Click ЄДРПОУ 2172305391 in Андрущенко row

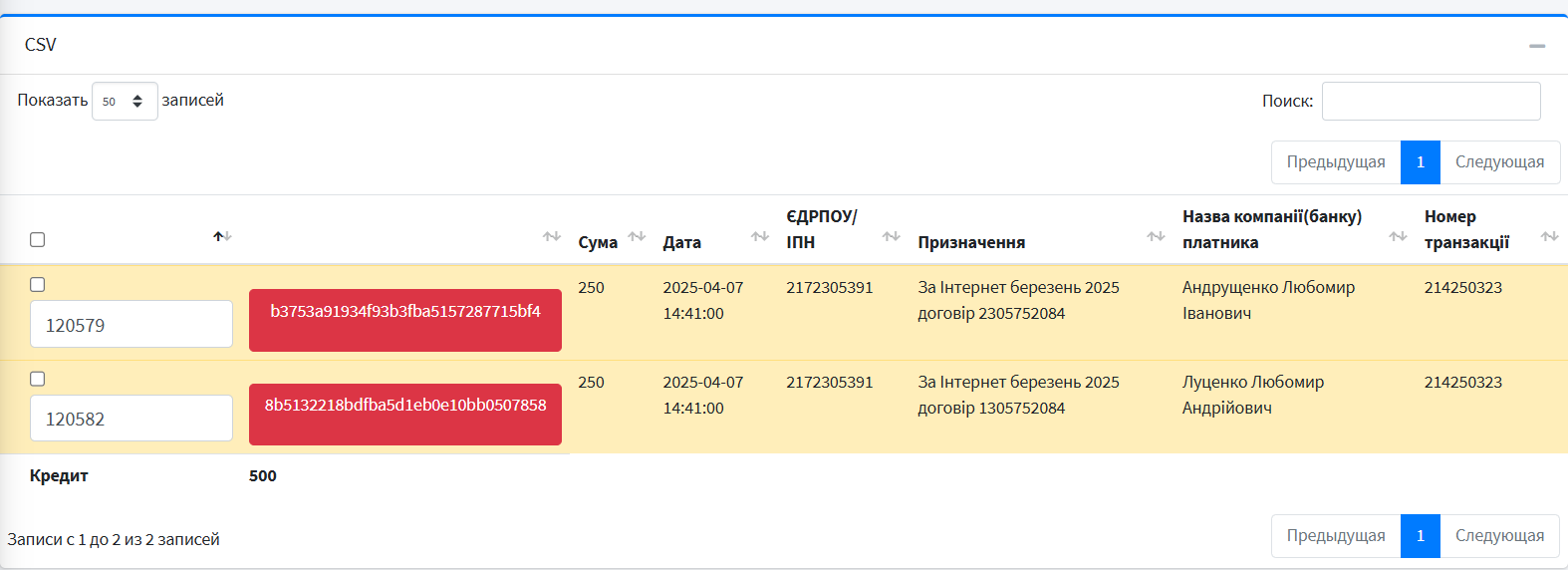coord(830,287)
